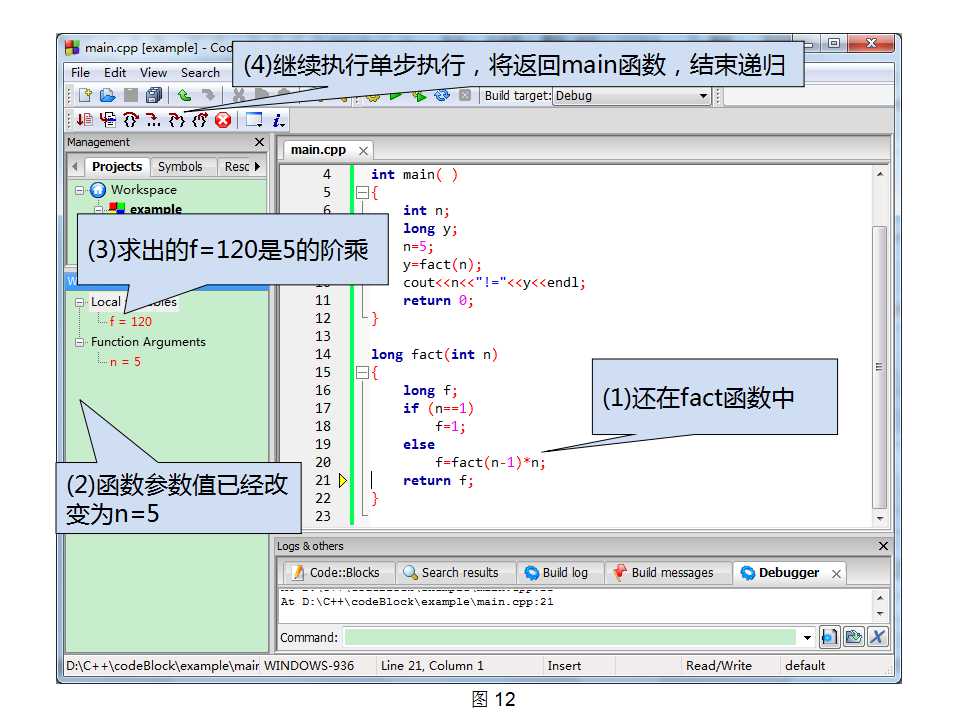Open the Edit menu
The image size is (960, 720).
point(115,73)
